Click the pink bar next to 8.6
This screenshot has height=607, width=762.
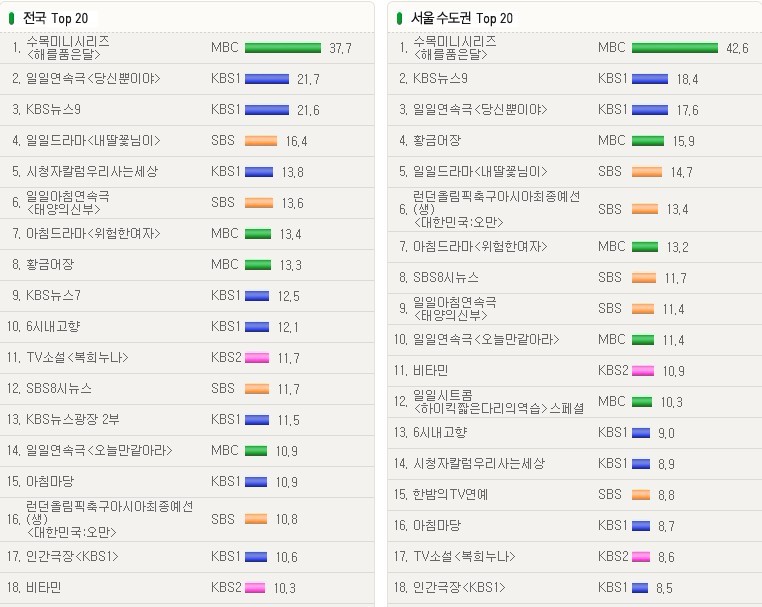(x=641, y=557)
